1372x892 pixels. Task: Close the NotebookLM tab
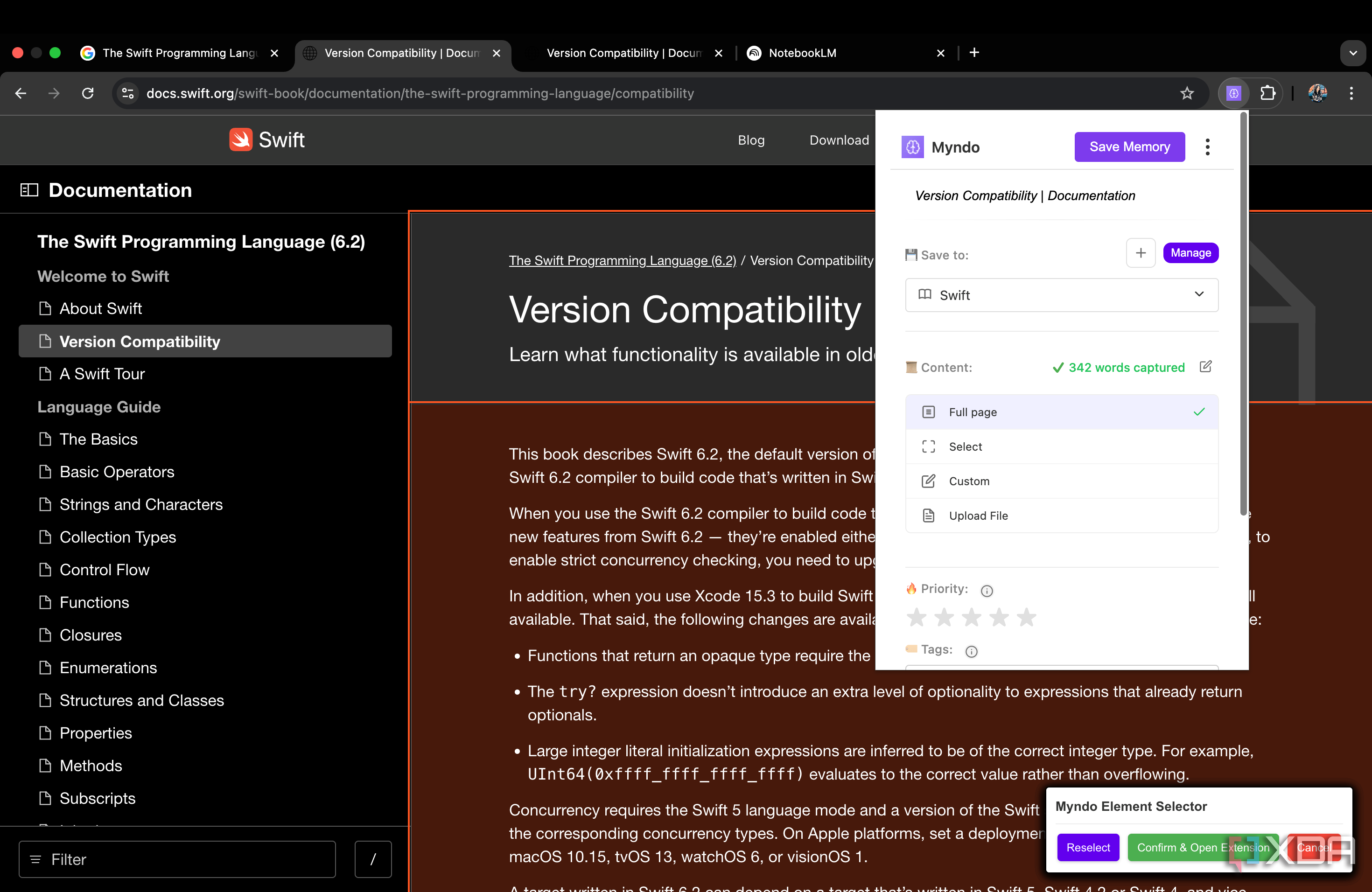(941, 53)
